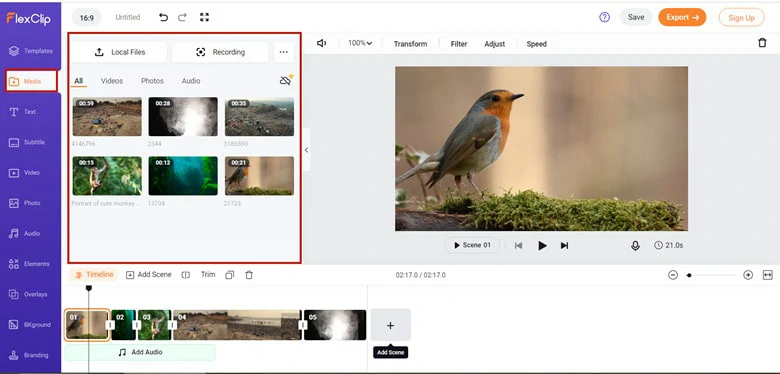Viewport: 780px width, 374px height.
Task: Adjust the timeline zoom slider
Action: click(x=711, y=275)
